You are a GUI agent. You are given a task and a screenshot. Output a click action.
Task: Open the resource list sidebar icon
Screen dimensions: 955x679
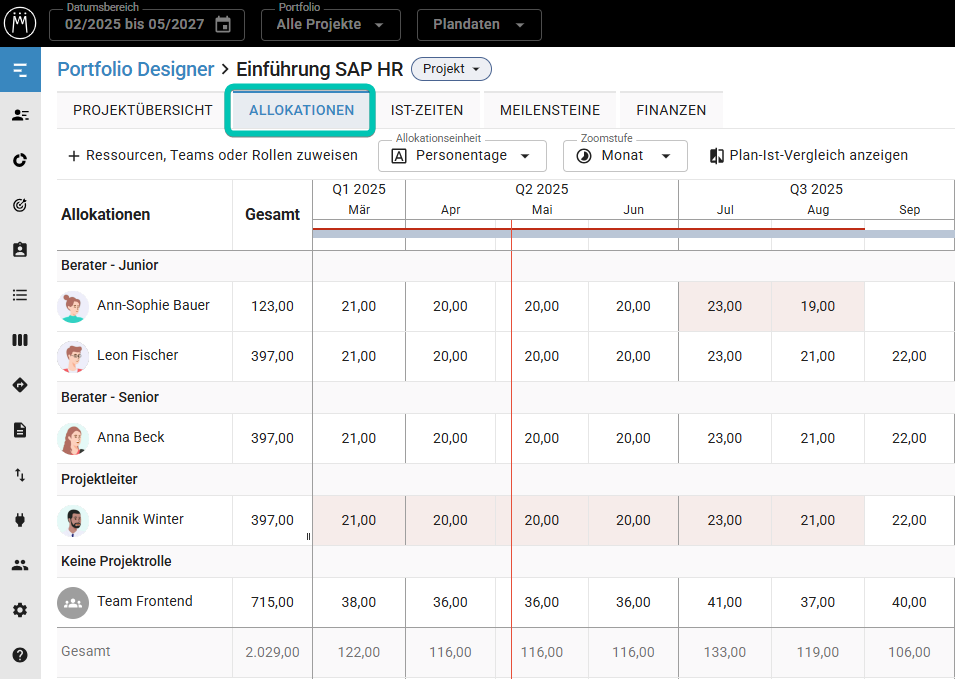tap(20, 115)
